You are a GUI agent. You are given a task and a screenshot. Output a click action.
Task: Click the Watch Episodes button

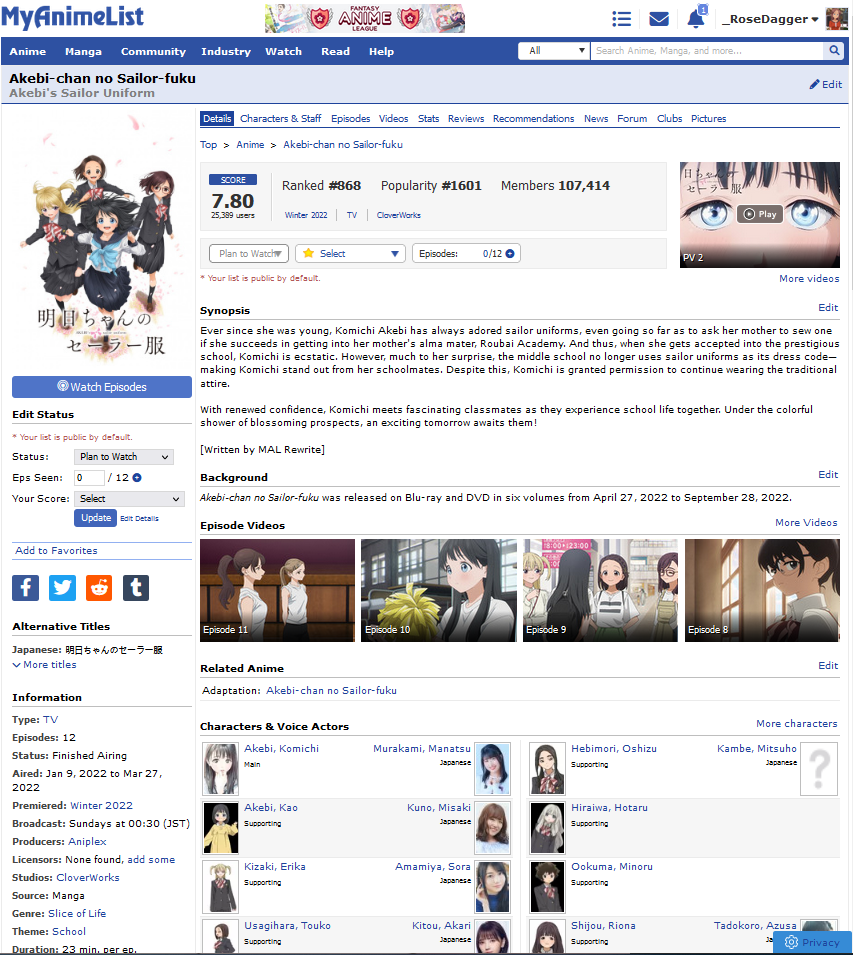[102, 387]
